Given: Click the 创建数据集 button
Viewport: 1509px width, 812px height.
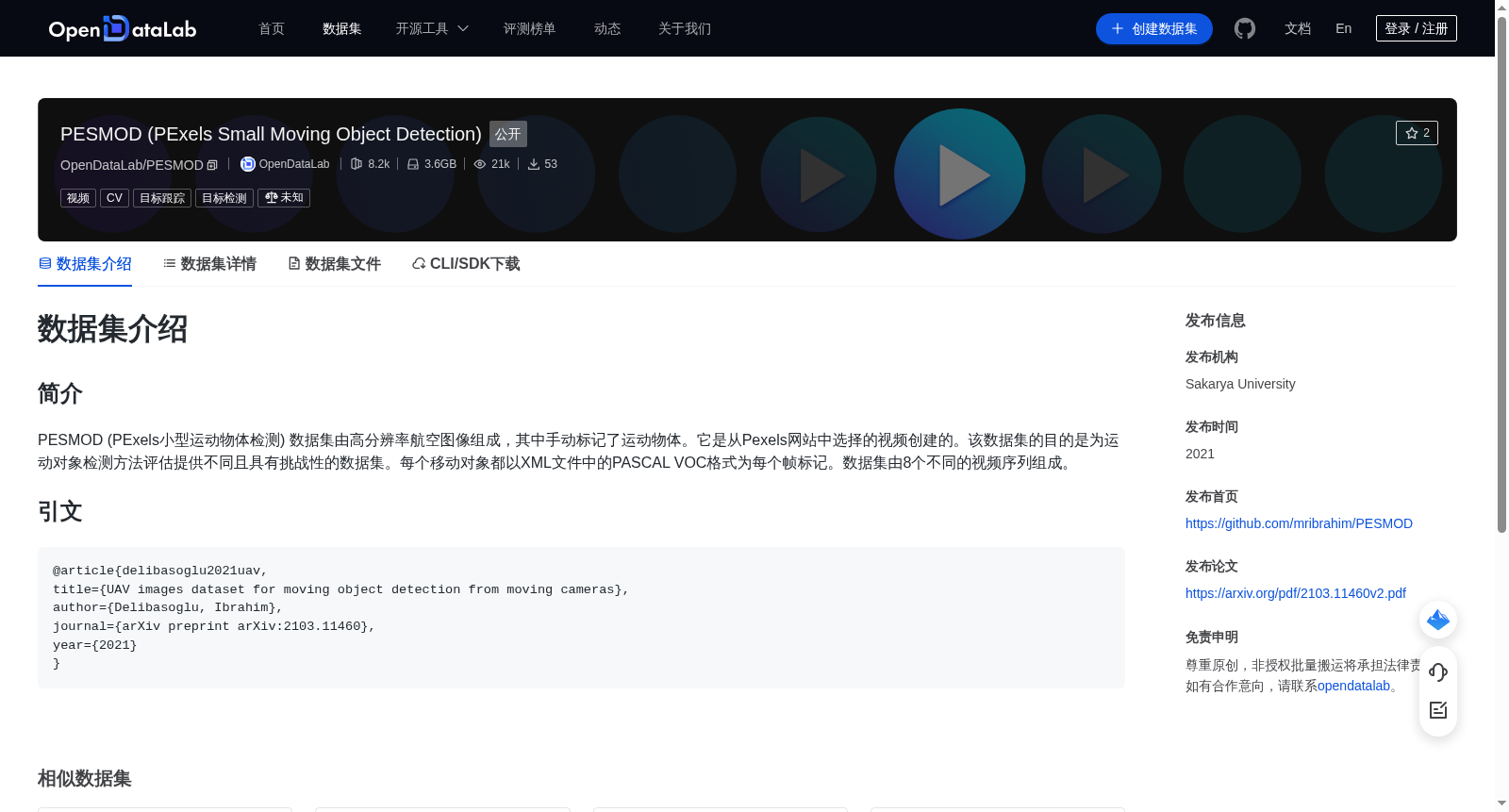Looking at the screenshot, I should coord(1154,29).
